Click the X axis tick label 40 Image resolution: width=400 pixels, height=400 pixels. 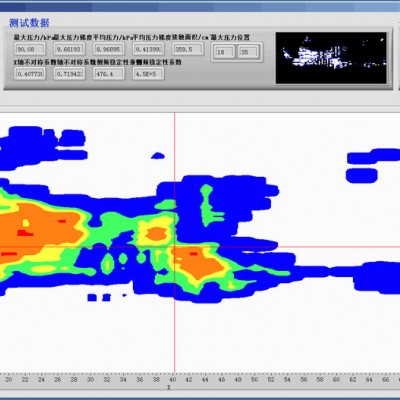click(x=172, y=379)
